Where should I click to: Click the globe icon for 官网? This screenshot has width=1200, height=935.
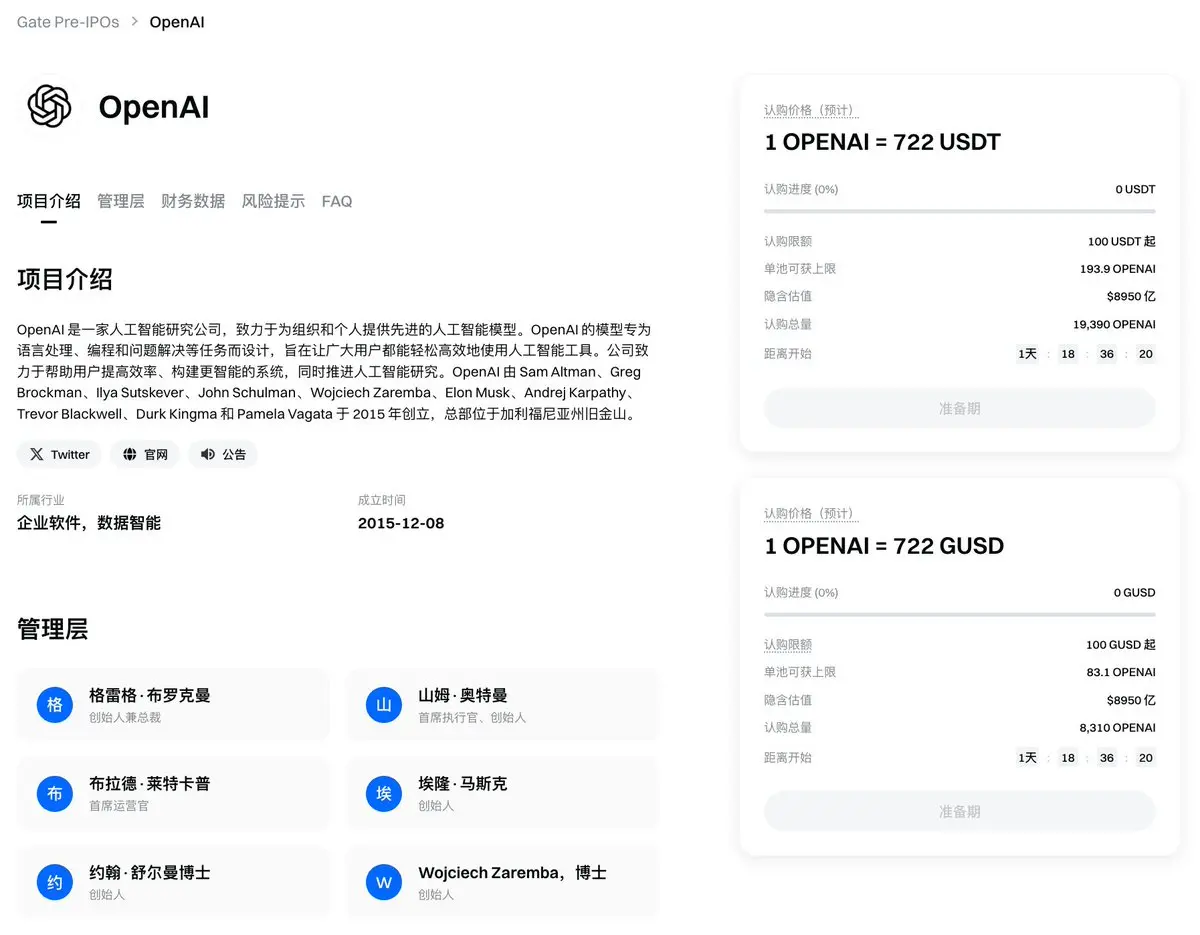[x=130, y=454]
